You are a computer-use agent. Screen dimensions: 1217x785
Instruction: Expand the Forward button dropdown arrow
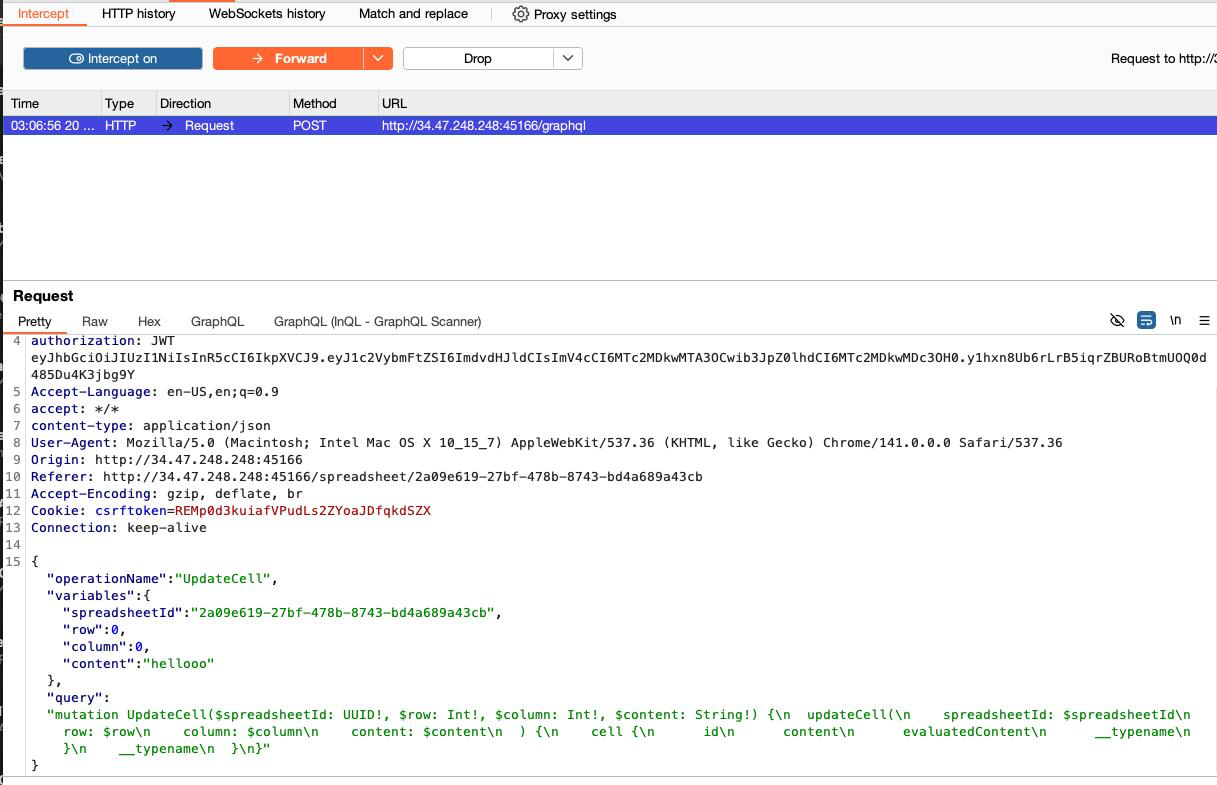378,59
